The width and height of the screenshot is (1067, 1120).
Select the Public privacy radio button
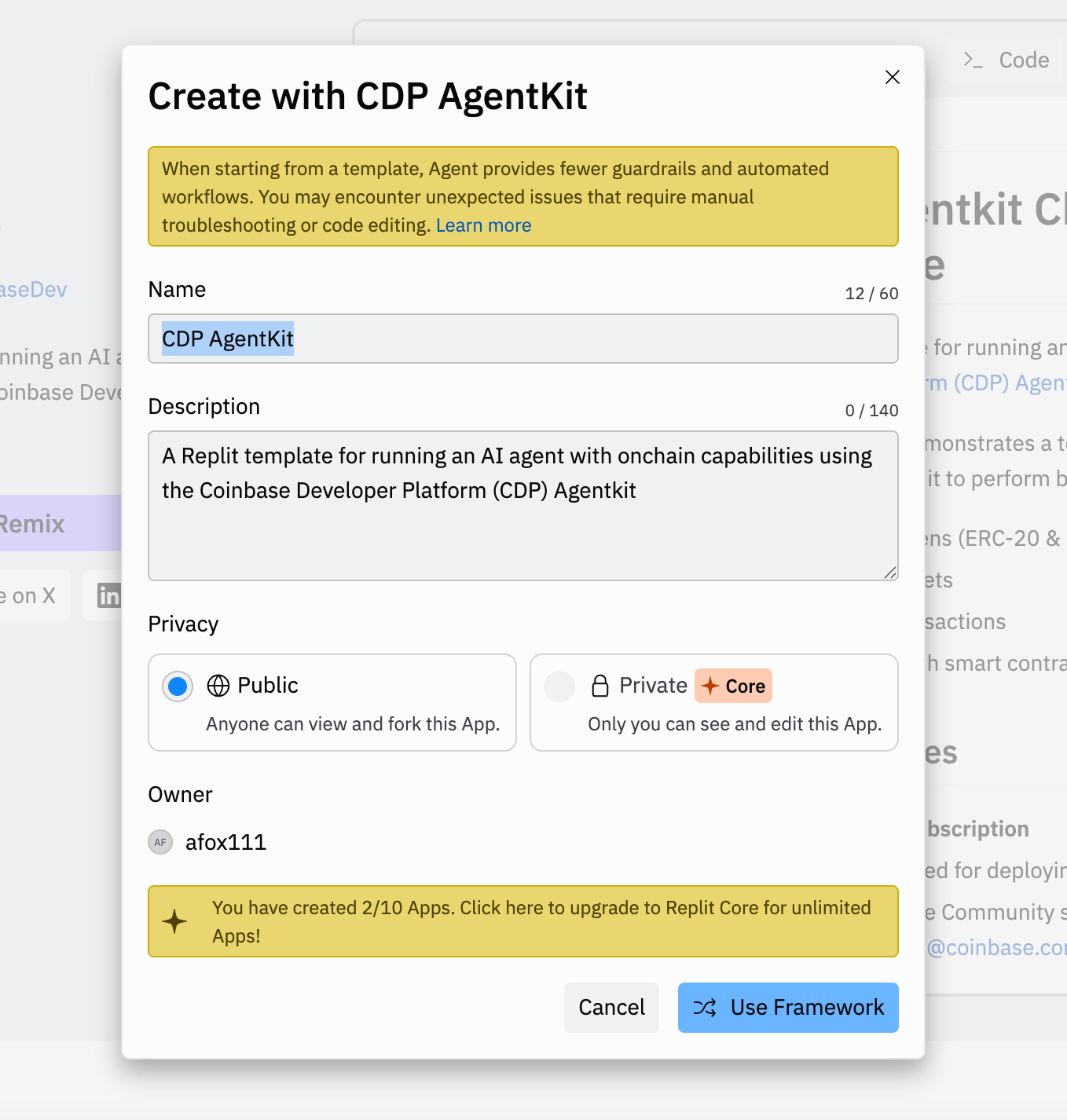pos(178,686)
